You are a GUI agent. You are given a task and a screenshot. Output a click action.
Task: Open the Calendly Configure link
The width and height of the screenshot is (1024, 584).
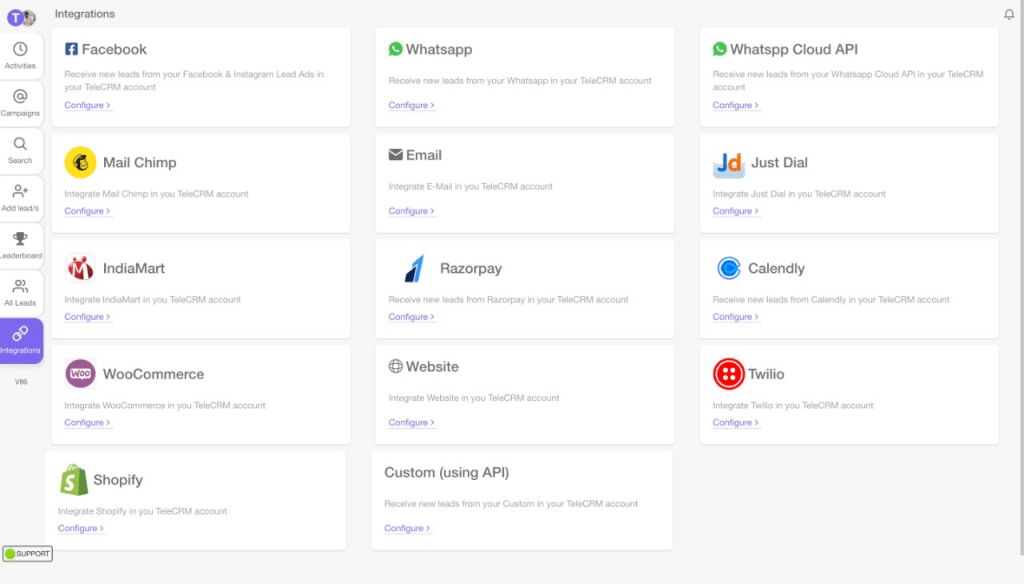click(736, 316)
